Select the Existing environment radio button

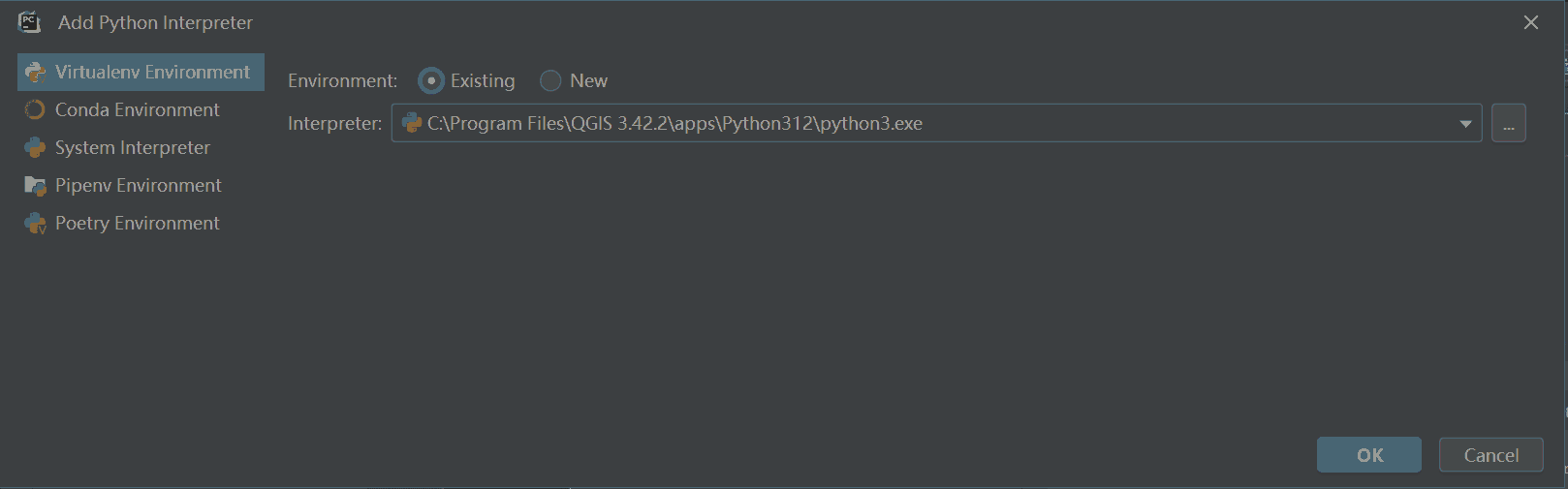[x=431, y=80]
